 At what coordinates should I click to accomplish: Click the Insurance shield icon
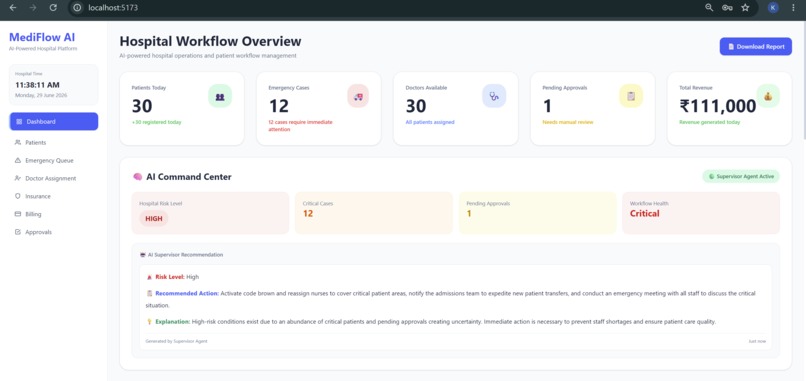pyautogui.click(x=18, y=196)
